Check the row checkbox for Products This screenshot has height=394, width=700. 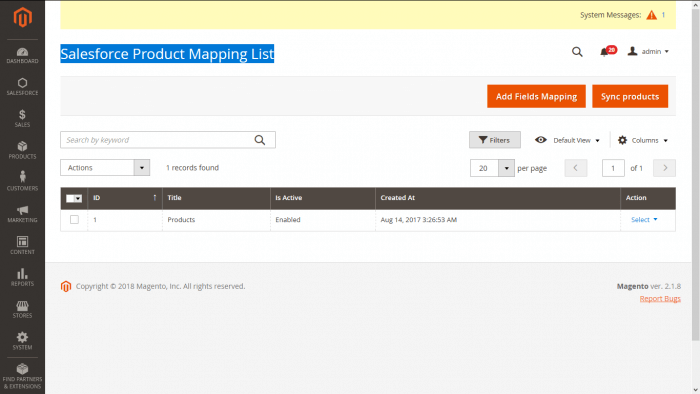pos(74,220)
